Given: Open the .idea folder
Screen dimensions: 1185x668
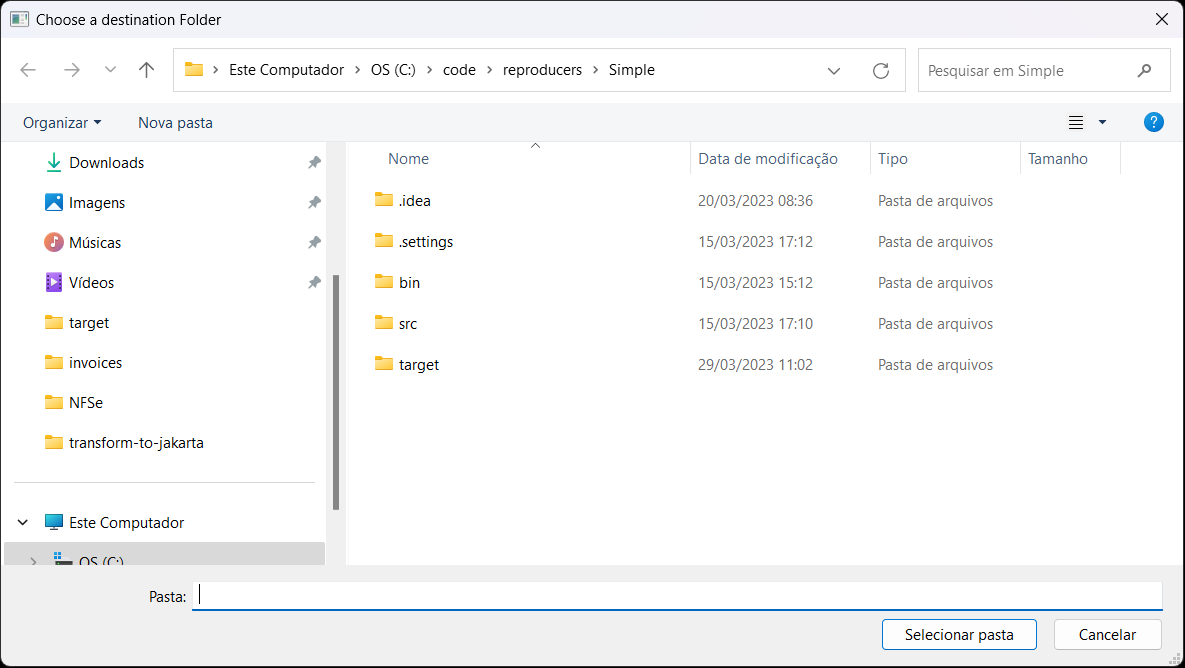Looking at the screenshot, I should coord(414,200).
